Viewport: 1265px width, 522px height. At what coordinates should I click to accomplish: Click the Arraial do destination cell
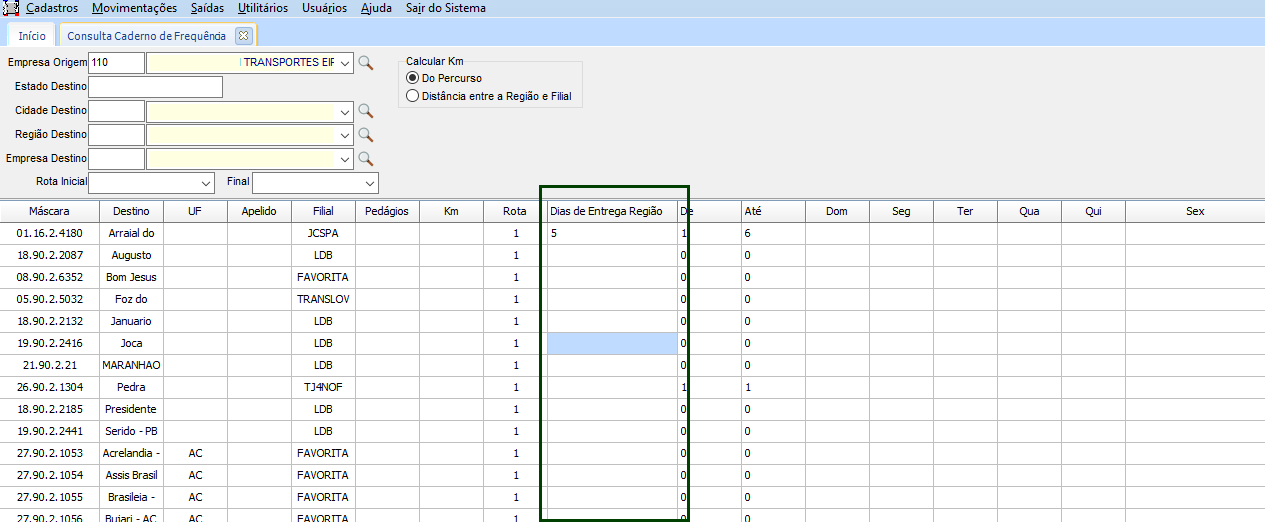click(x=131, y=233)
